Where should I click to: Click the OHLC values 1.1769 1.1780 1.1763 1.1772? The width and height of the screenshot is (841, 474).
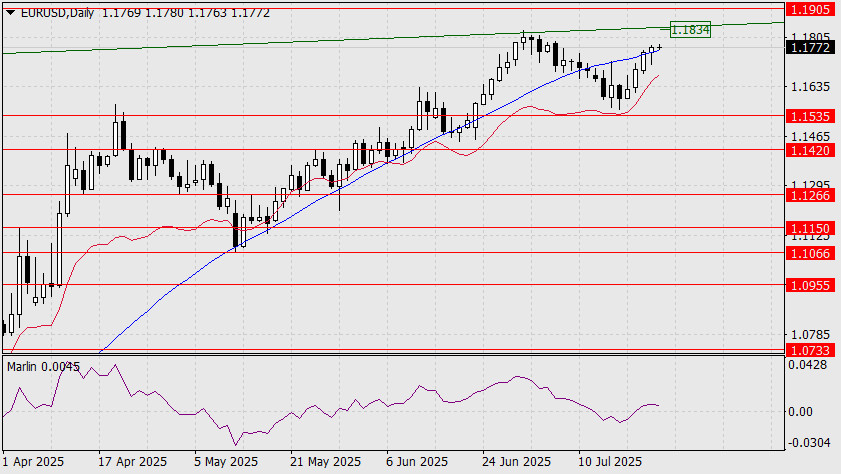[x=186, y=12]
